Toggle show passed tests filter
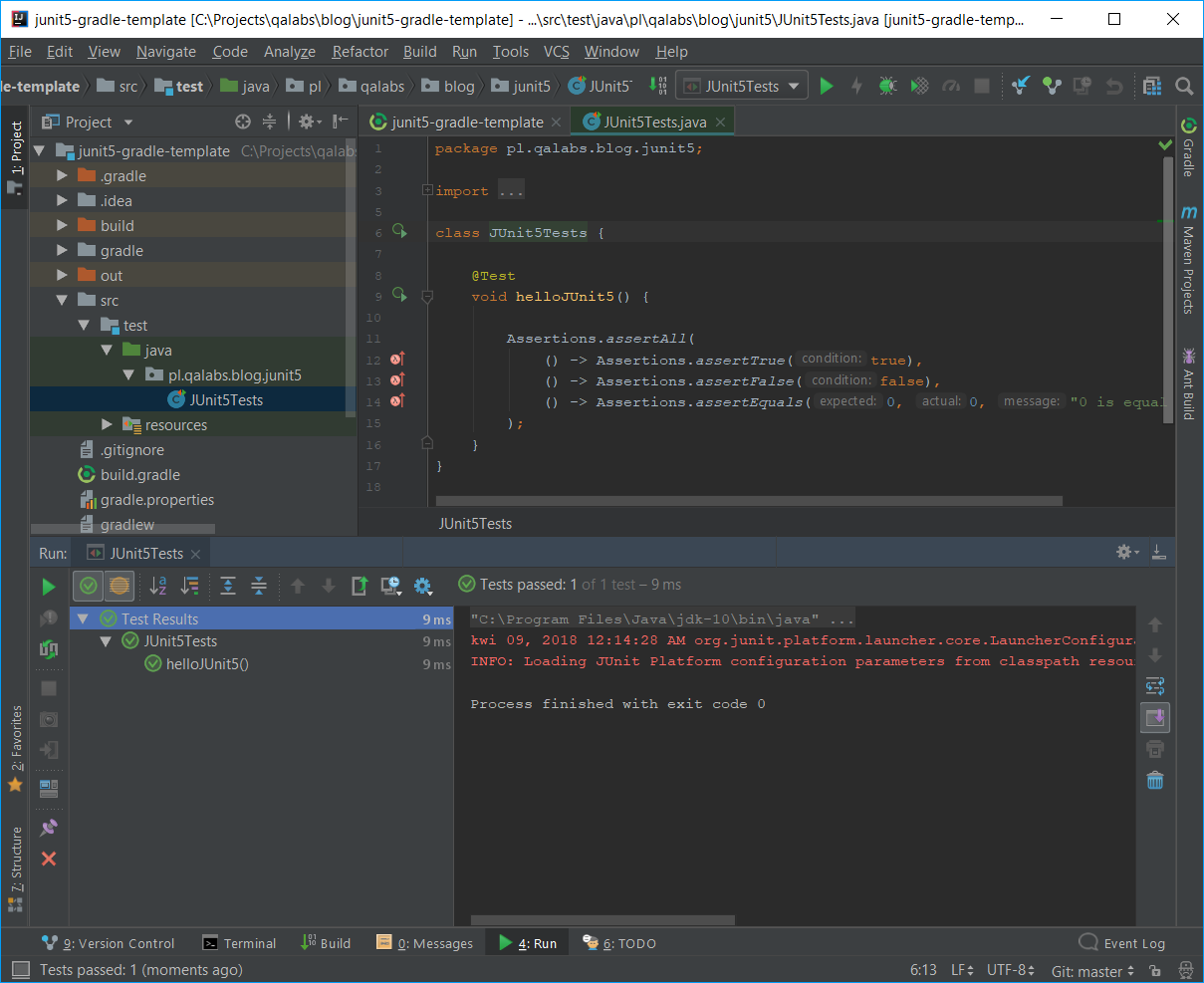 (89, 586)
